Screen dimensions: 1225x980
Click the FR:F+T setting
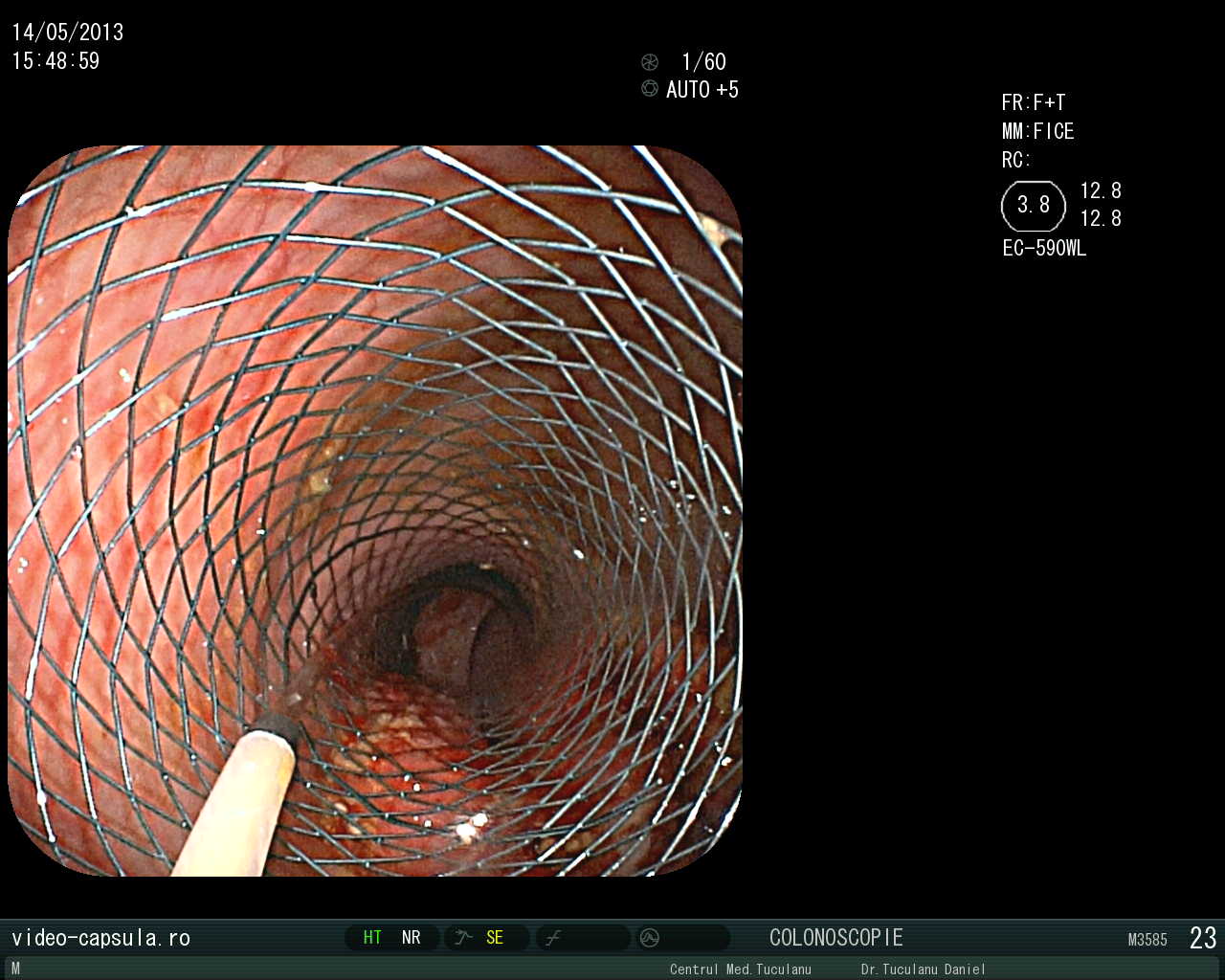pyautogui.click(x=1034, y=102)
